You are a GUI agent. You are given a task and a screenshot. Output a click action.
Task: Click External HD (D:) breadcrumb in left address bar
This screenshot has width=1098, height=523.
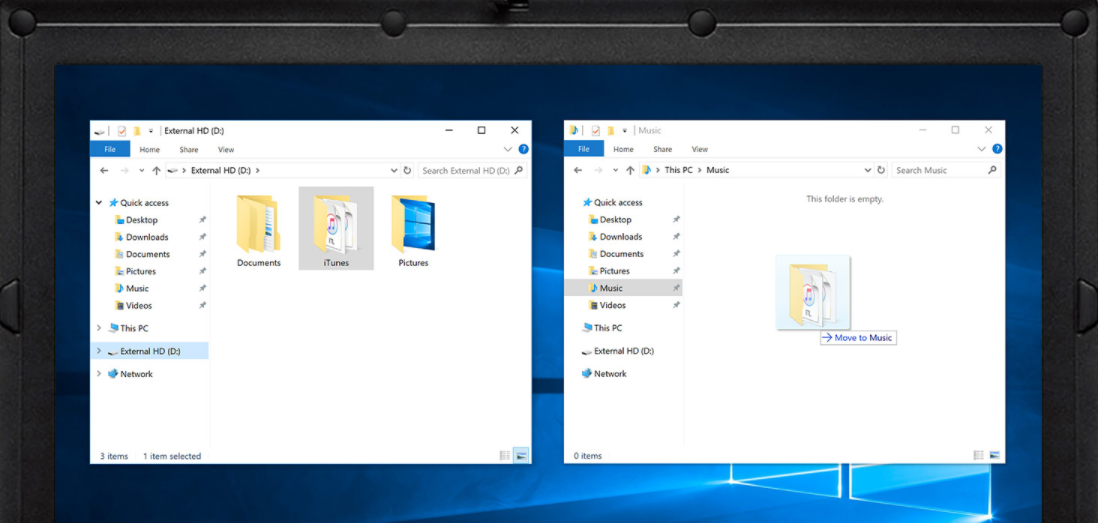pos(221,170)
